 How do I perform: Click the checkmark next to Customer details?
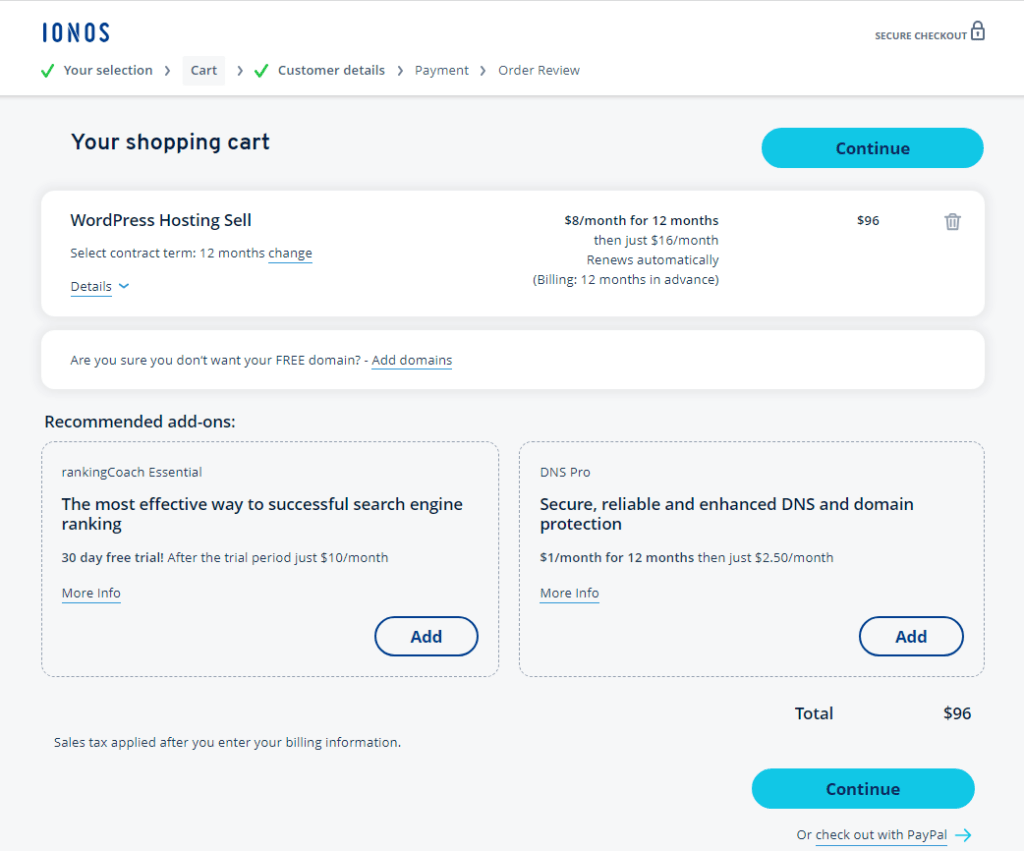point(261,70)
